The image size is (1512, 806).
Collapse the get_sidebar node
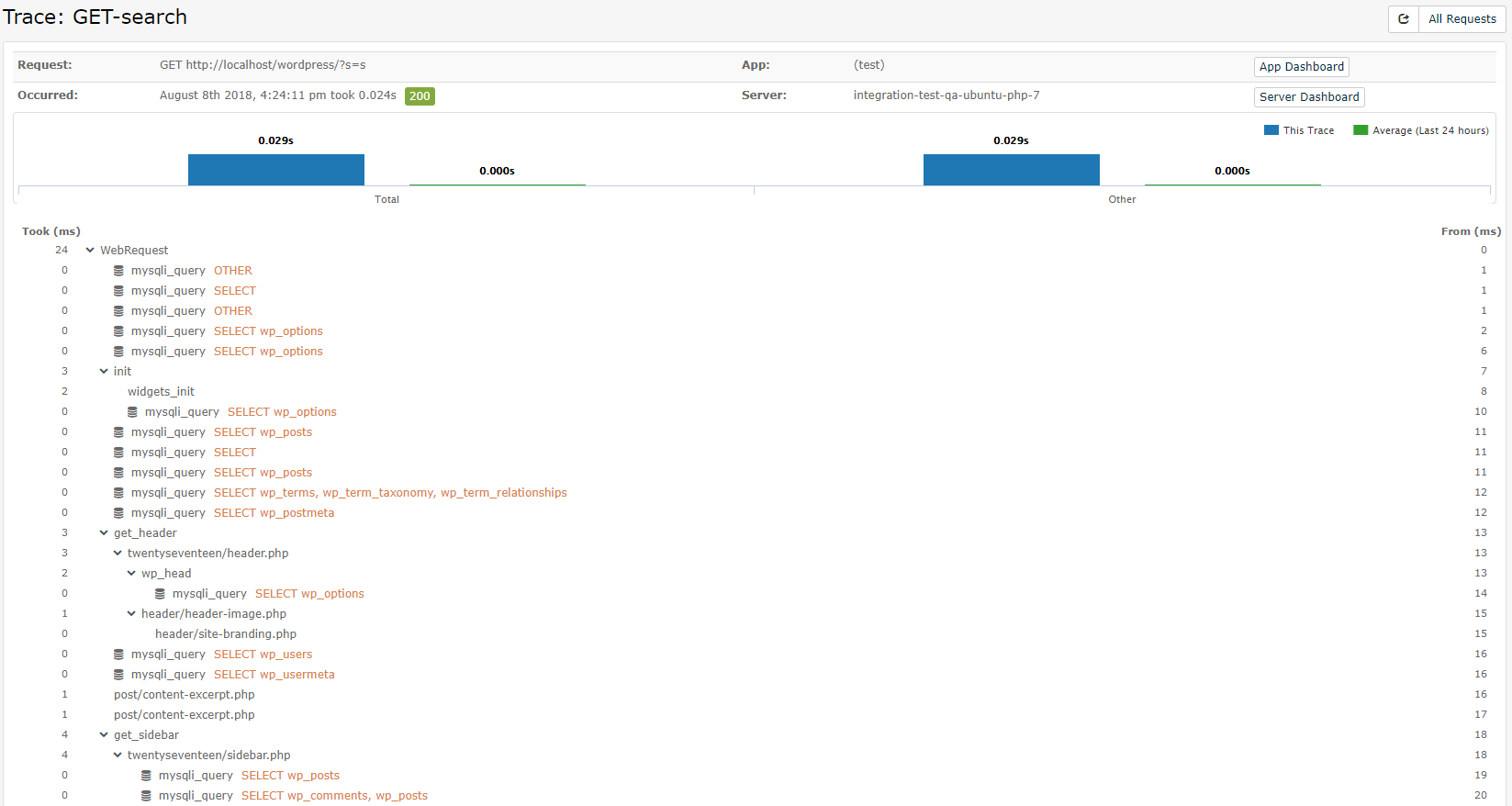point(104,735)
